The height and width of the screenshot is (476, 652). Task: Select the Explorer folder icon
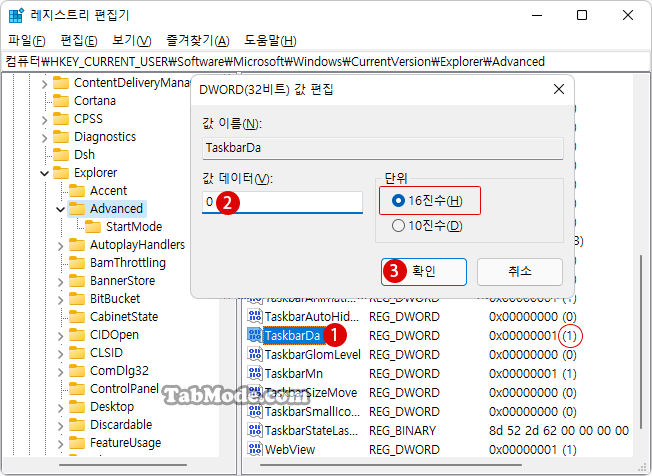(61, 173)
